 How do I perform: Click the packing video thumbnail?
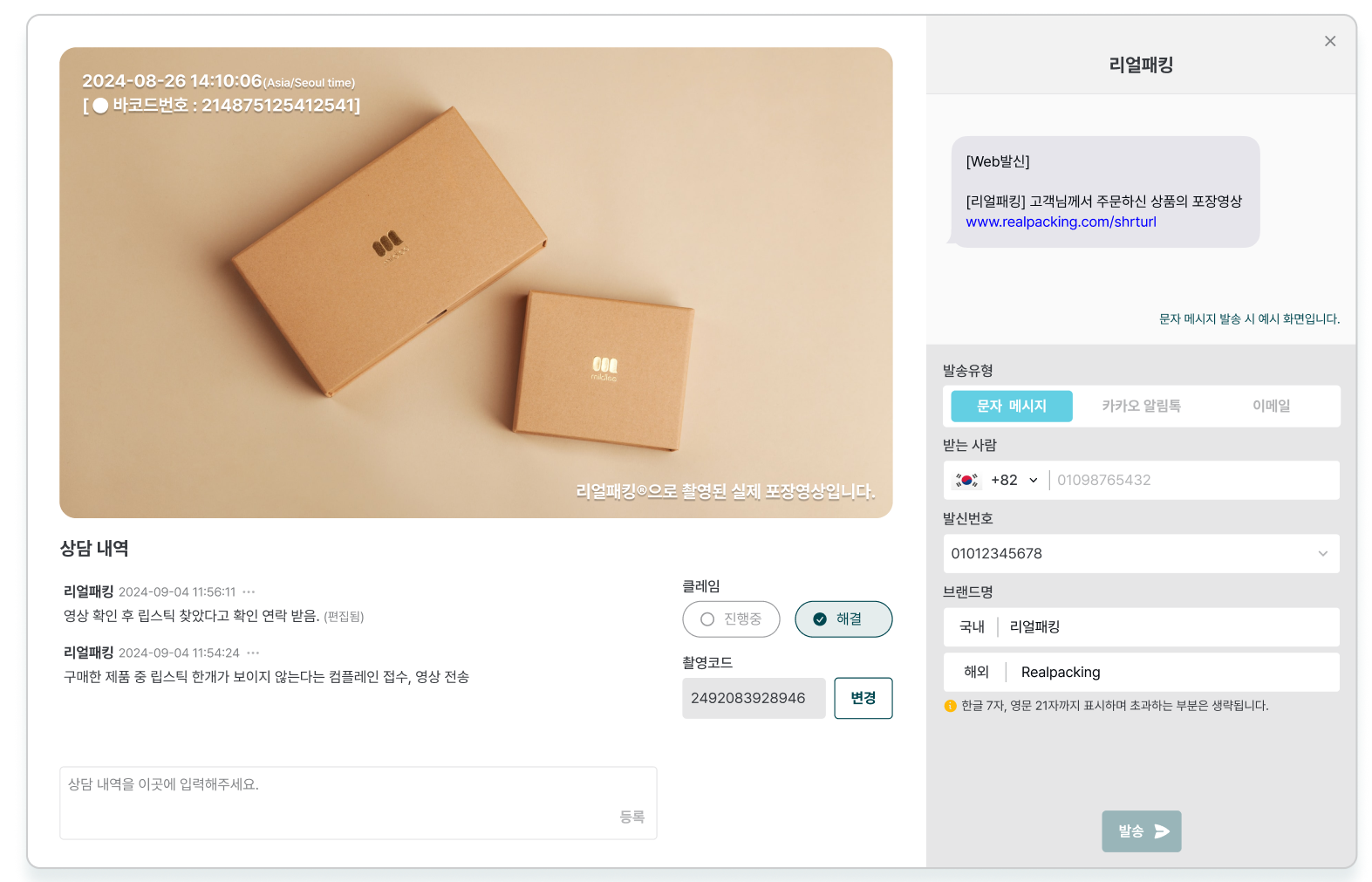pyautogui.click(x=475, y=283)
